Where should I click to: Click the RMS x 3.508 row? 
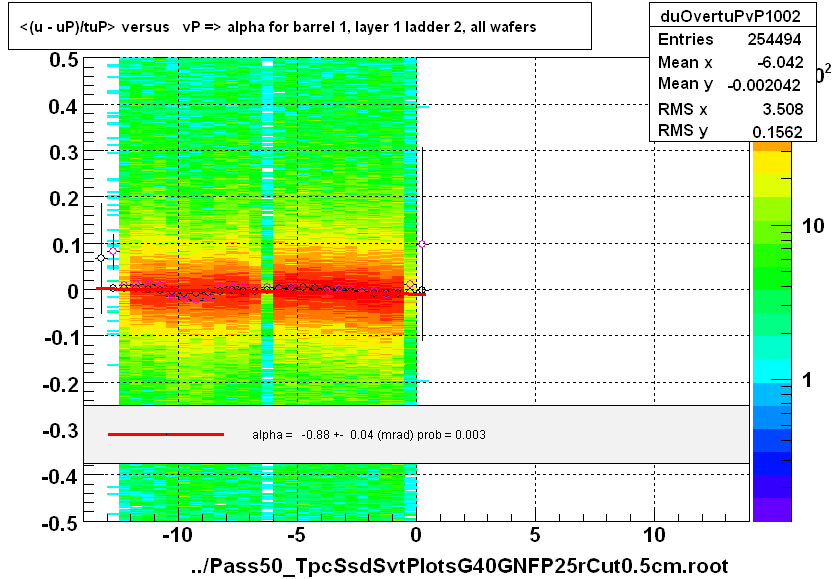(x=730, y=109)
